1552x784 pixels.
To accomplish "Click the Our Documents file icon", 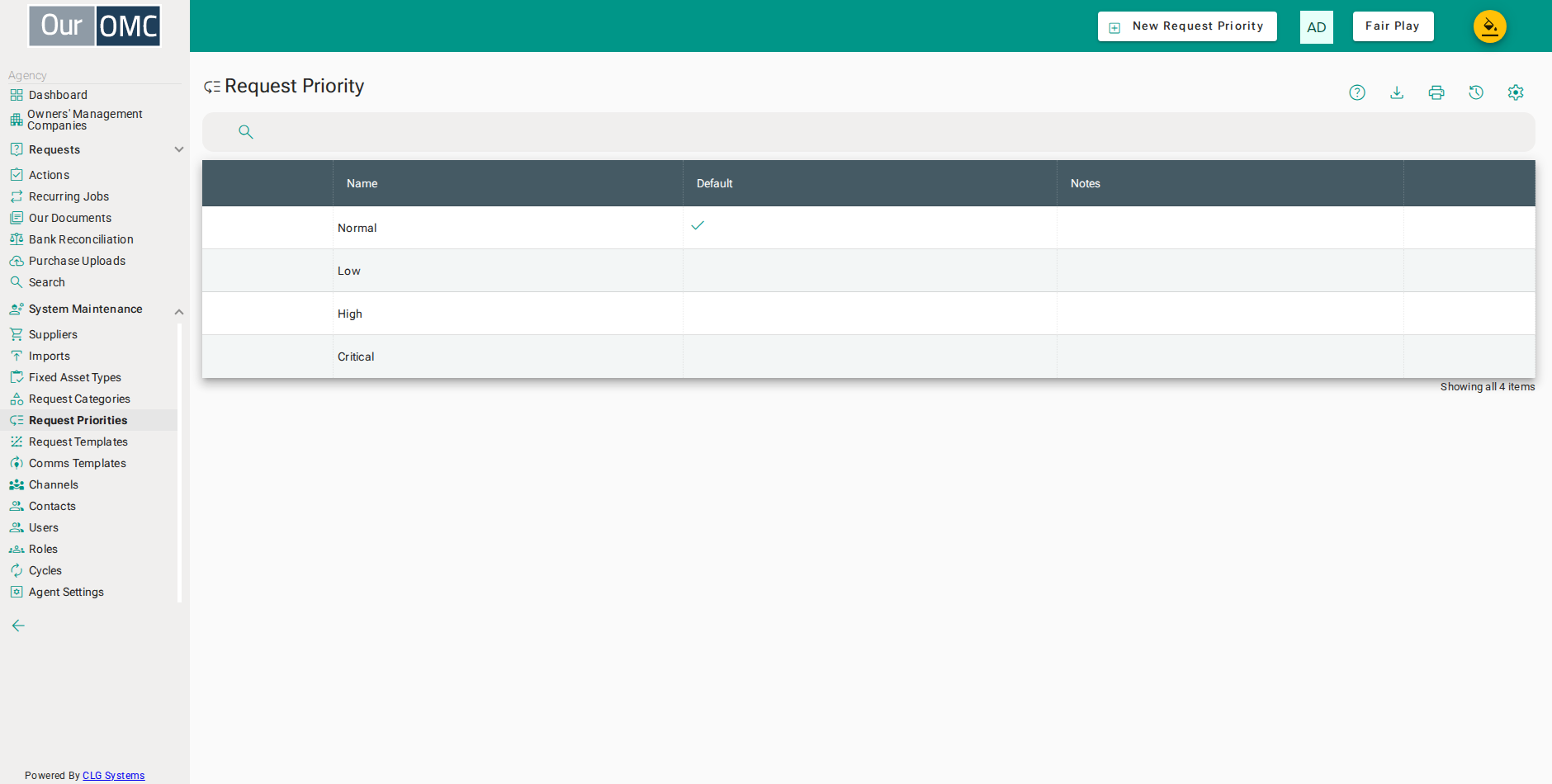I will coord(17,218).
